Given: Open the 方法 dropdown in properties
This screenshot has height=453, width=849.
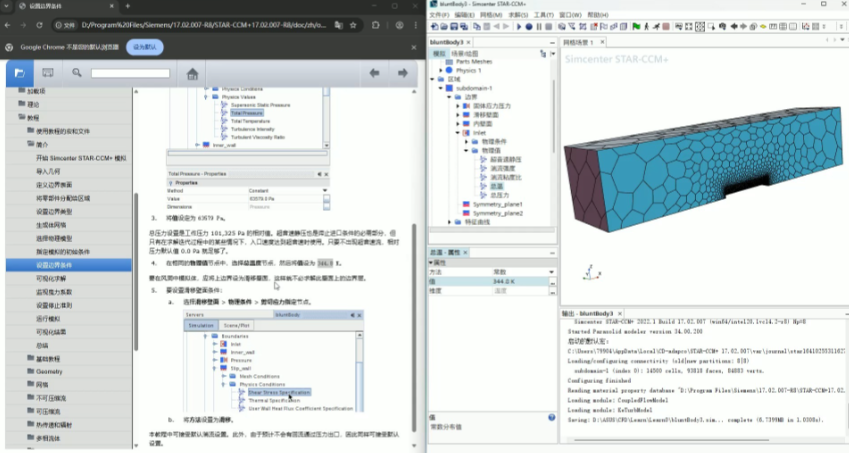Looking at the screenshot, I should click(x=552, y=271).
